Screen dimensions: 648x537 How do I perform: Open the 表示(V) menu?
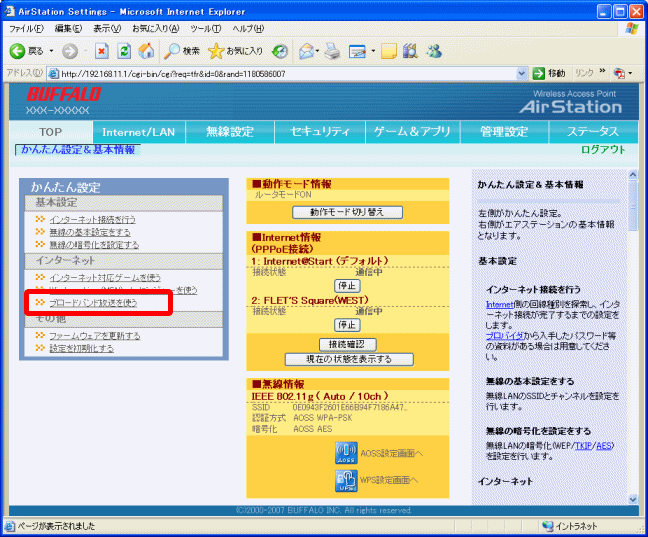point(107,29)
